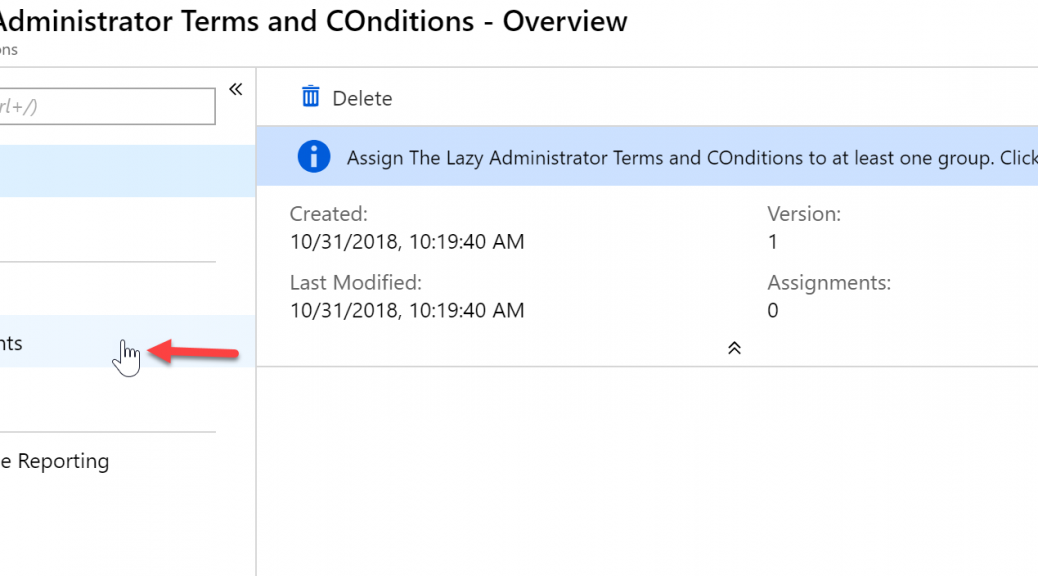Click the Version: field label
The image size is (1038, 576).
click(x=804, y=214)
